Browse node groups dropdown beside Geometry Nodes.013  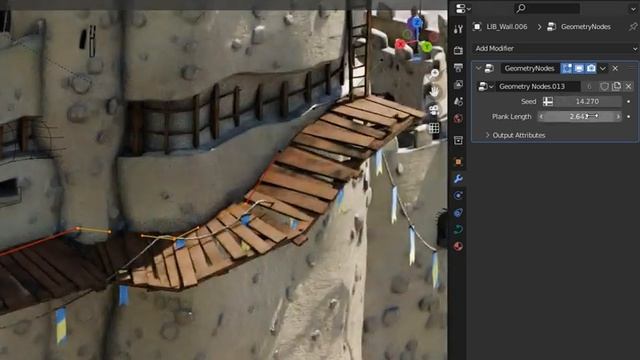(485, 86)
